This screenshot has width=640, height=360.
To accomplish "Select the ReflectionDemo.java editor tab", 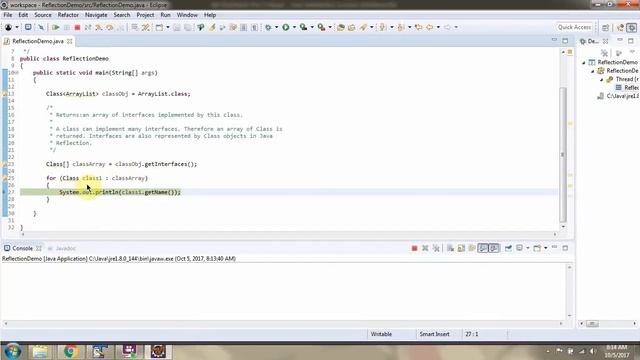I will (38, 41).
